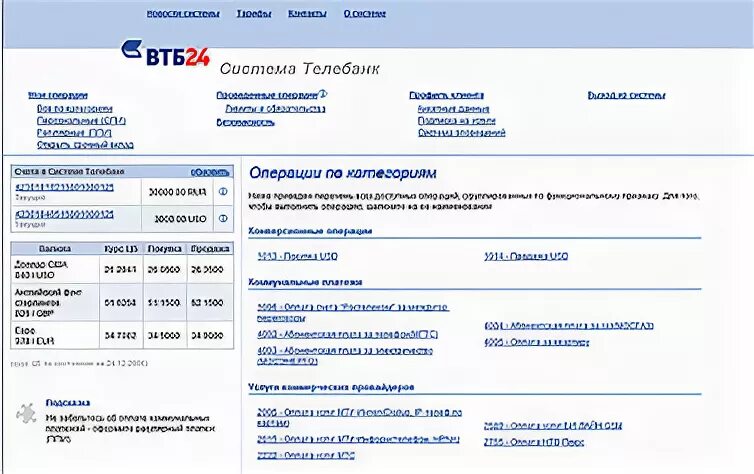Open the Покупка USD operation link
The height and width of the screenshot is (474, 754).
pyautogui.click(x=297, y=256)
